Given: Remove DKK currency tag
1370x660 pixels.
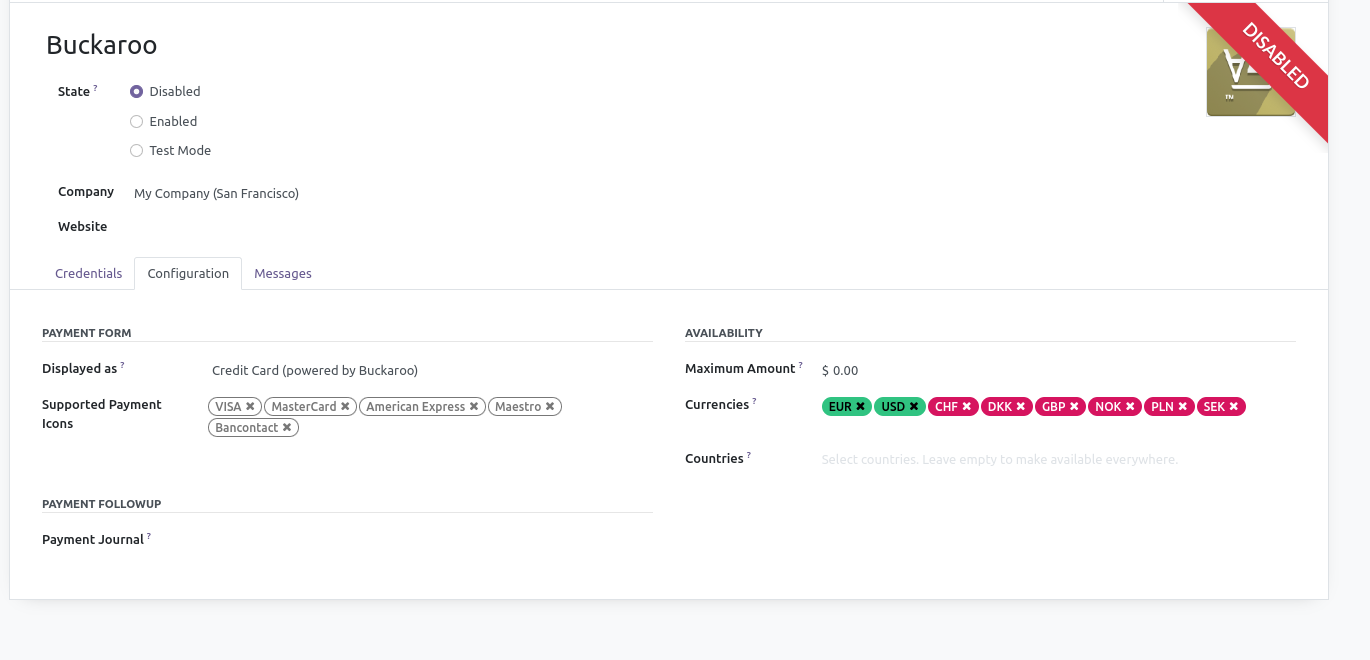Looking at the screenshot, I should 1021,406.
